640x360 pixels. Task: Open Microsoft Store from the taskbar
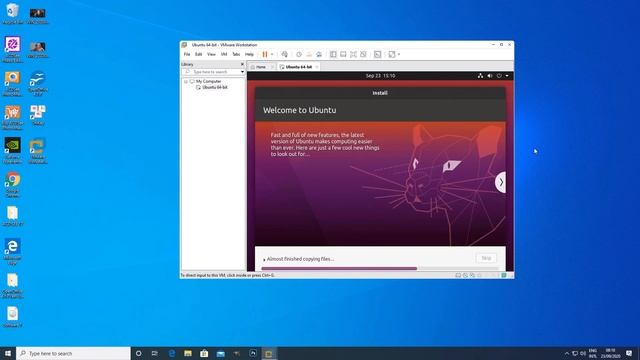point(204,353)
